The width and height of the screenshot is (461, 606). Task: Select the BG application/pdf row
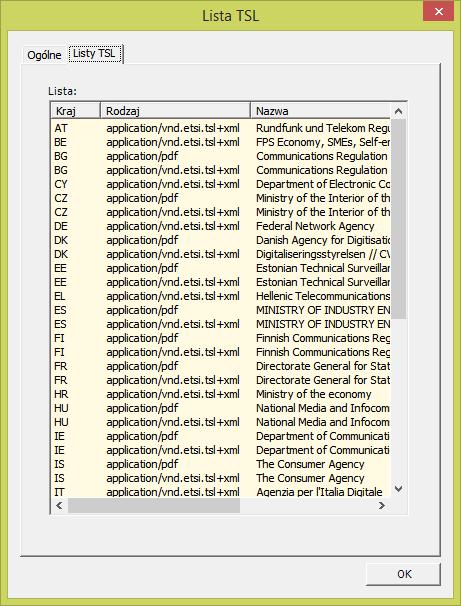tap(221, 156)
